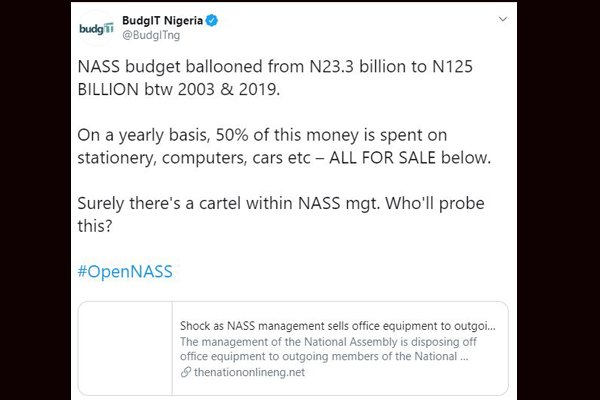The image size is (600, 400).
Task: Click the chain link icon
Action: 186,372
